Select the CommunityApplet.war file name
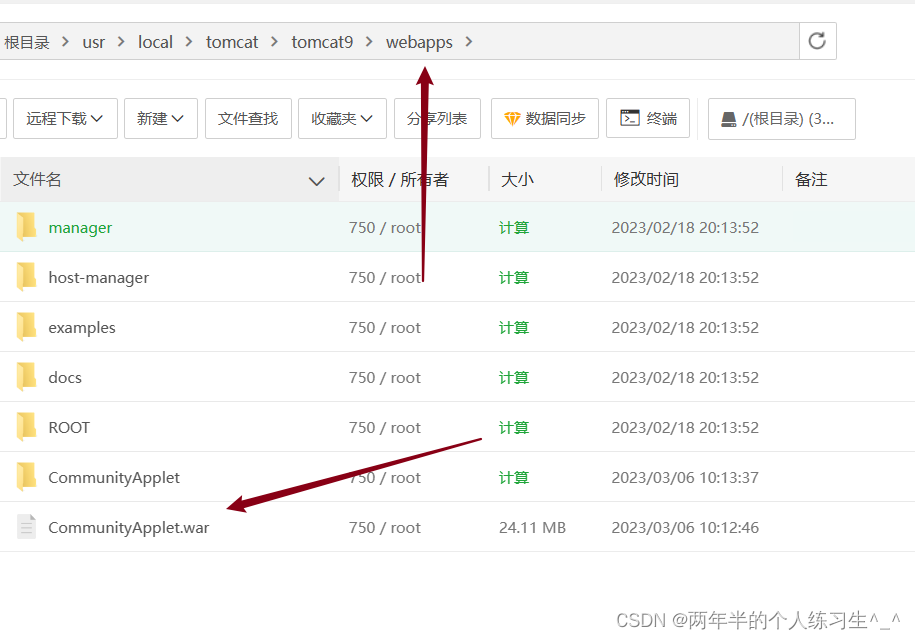This screenshot has width=915, height=640. 128,528
